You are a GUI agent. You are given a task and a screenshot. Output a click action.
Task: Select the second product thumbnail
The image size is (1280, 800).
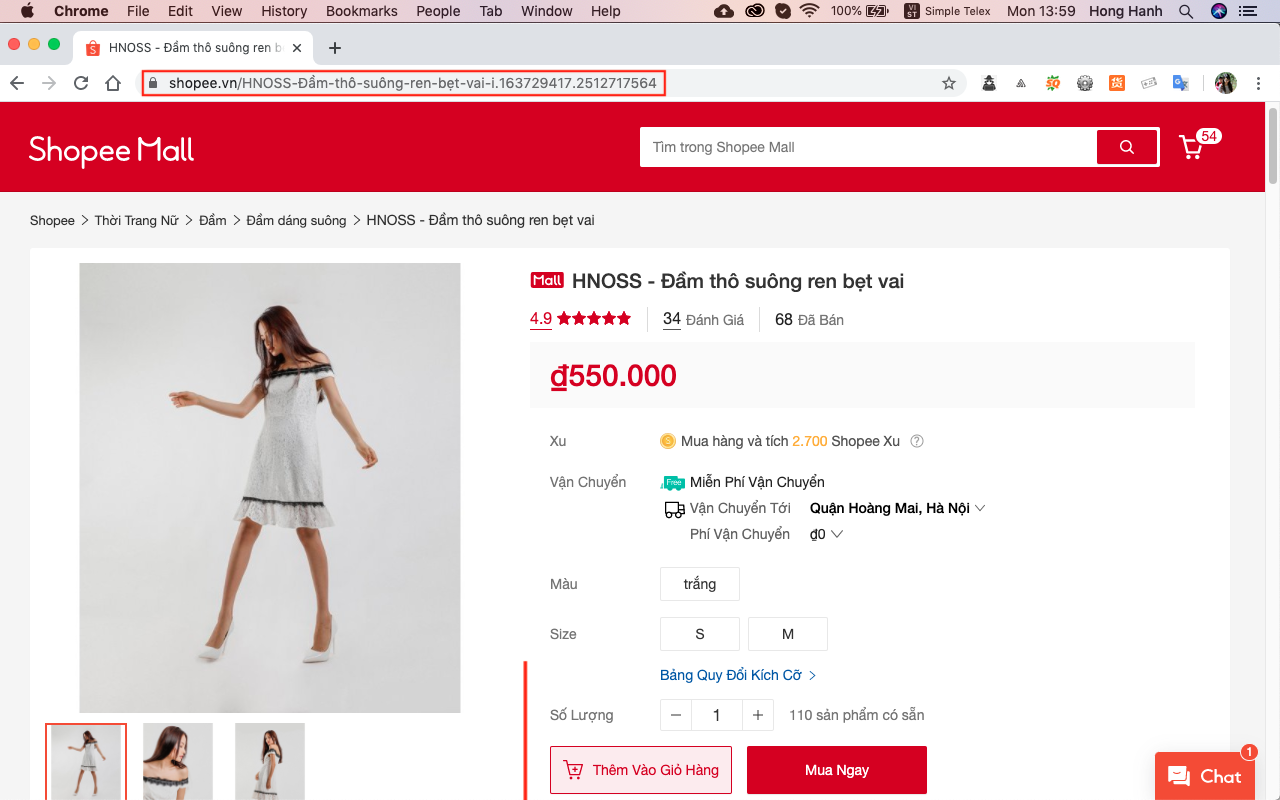click(x=178, y=761)
